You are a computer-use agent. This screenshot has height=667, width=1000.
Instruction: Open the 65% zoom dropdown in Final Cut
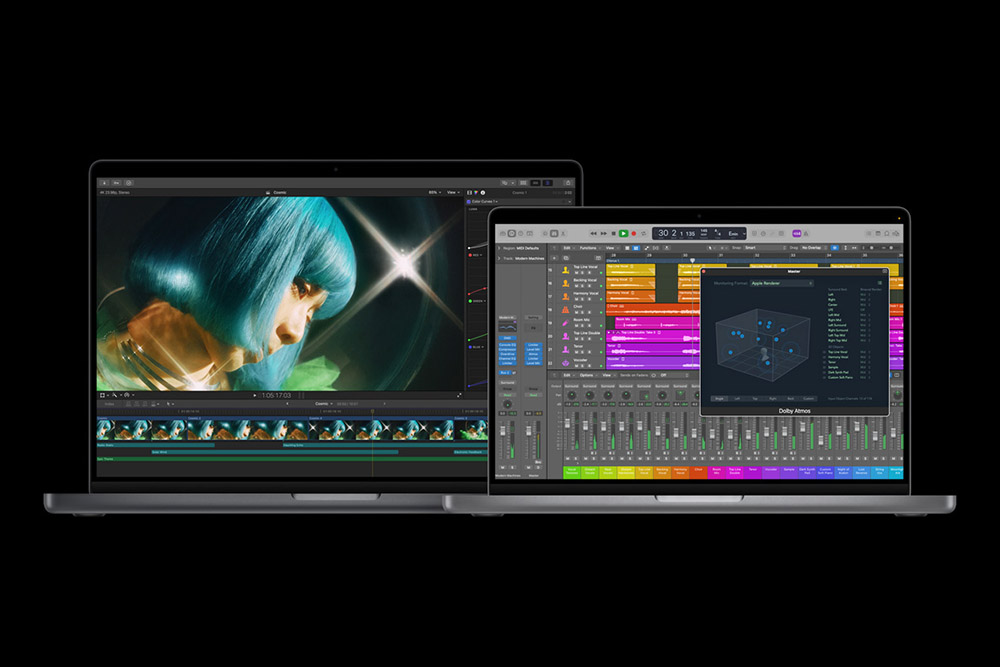[434, 192]
